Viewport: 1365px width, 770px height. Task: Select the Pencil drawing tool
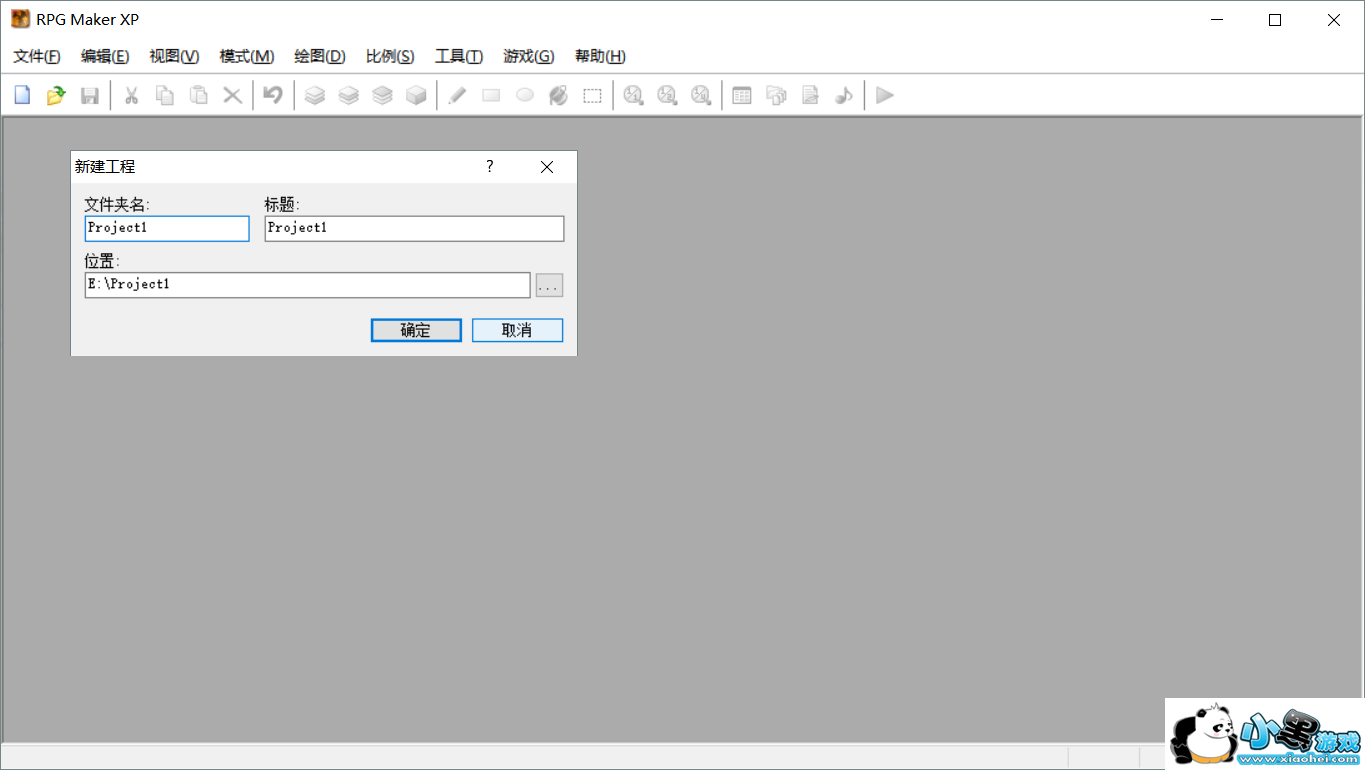(x=457, y=95)
